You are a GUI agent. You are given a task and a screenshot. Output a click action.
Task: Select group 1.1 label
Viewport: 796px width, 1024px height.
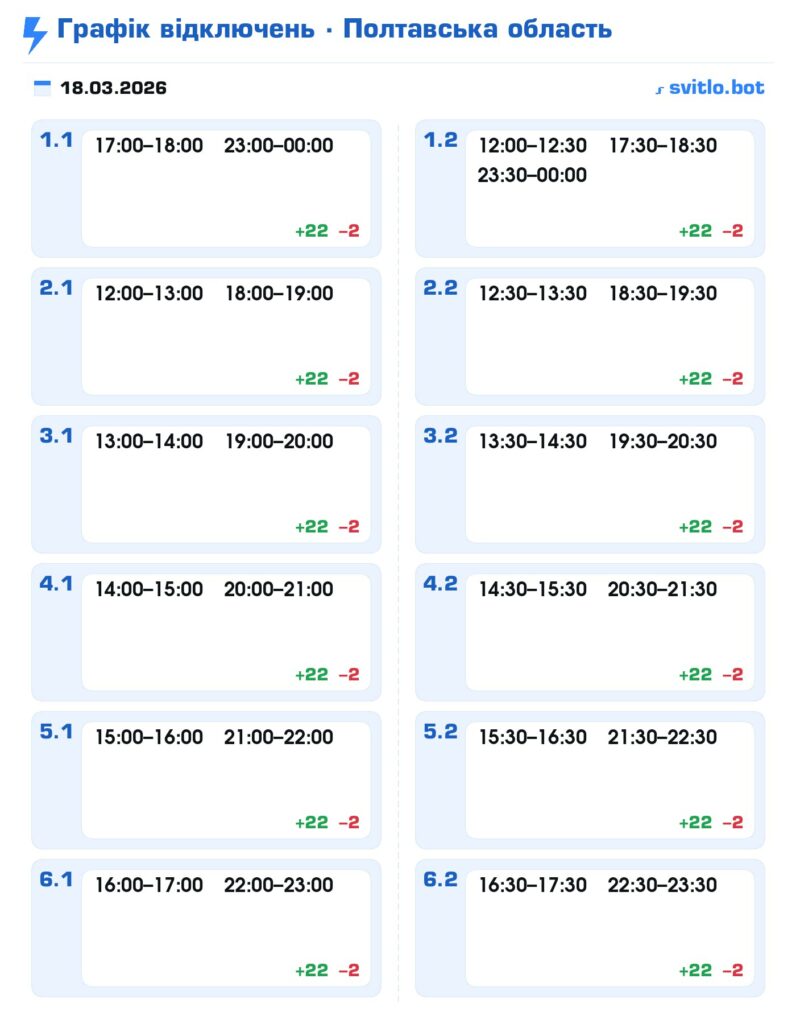pyautogui.click(x=56, y=140)
